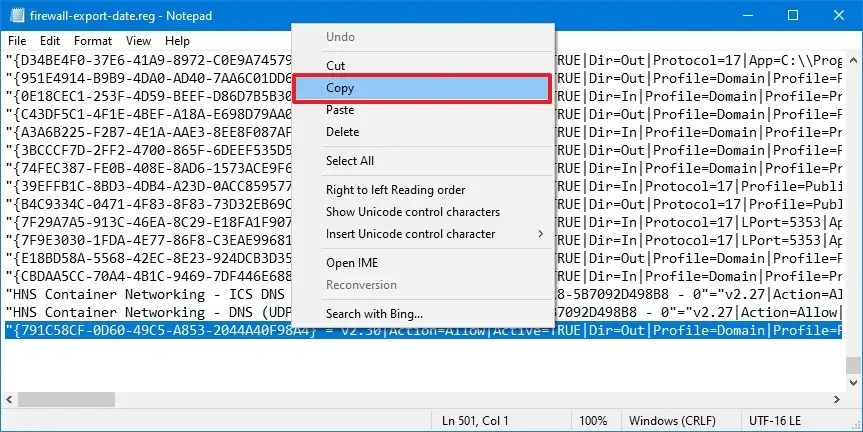Viewport: 863px width, 432px height.
Task: Choose Search with Bing from the context menu
Action: pos(423,314)
